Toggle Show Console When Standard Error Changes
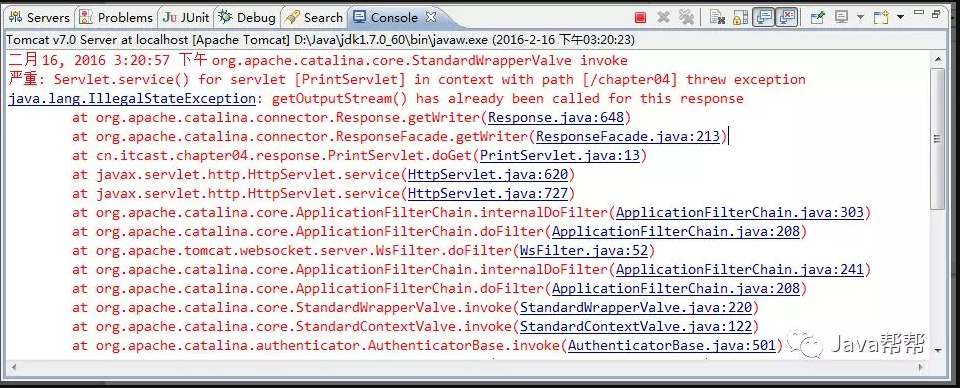Screen dimensions: 960x388 coord(786,17)
